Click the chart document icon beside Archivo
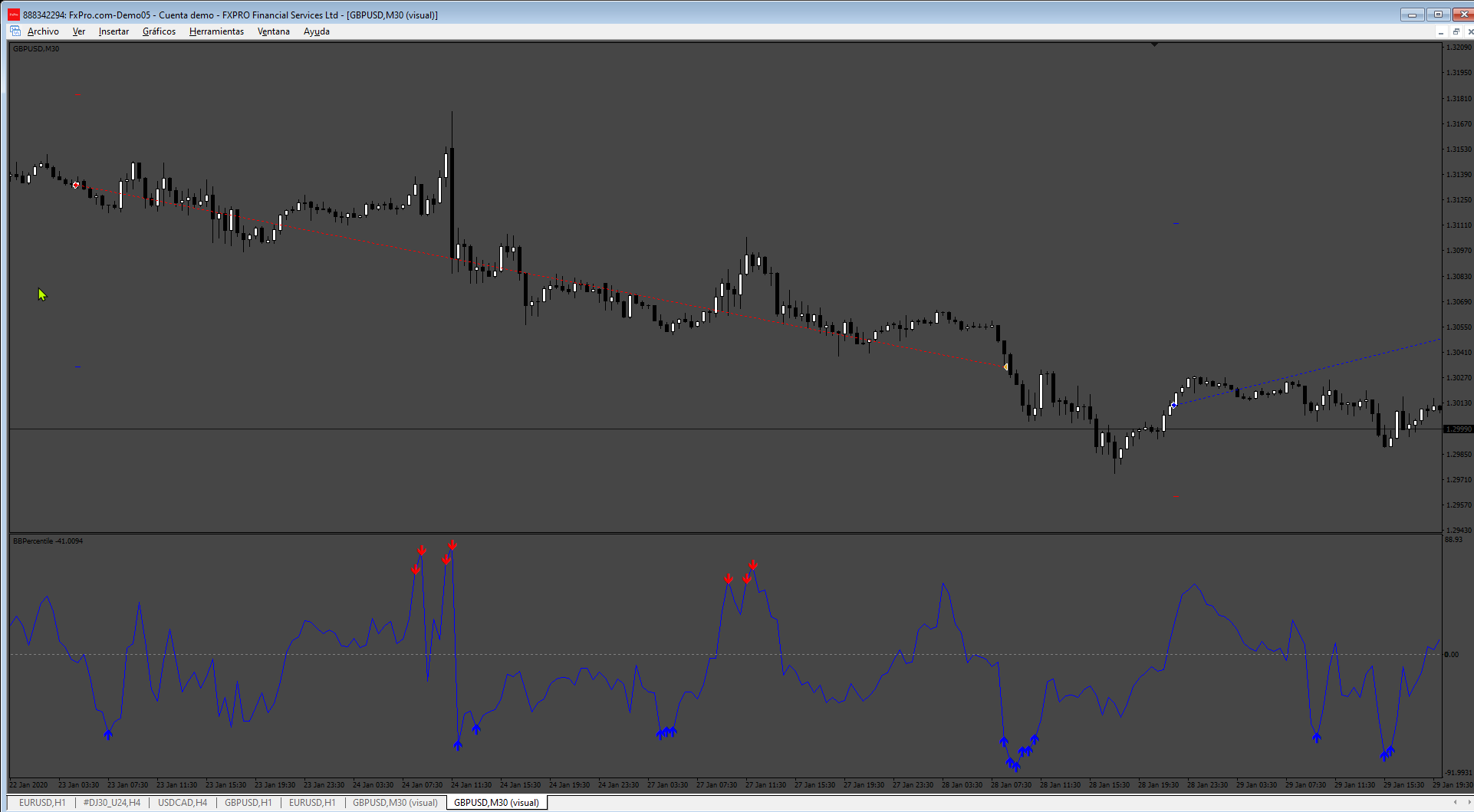 15,31
